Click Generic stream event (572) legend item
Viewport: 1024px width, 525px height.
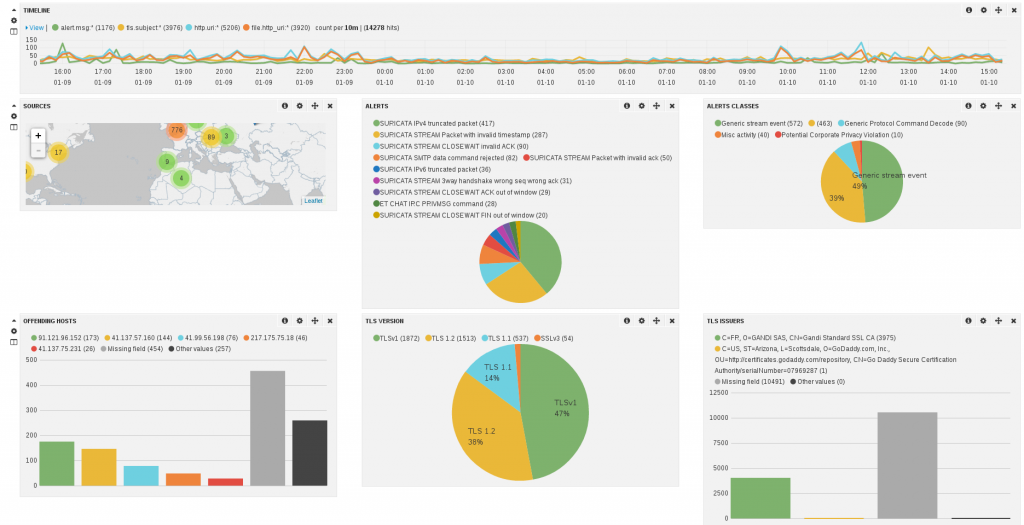(759, 123)
